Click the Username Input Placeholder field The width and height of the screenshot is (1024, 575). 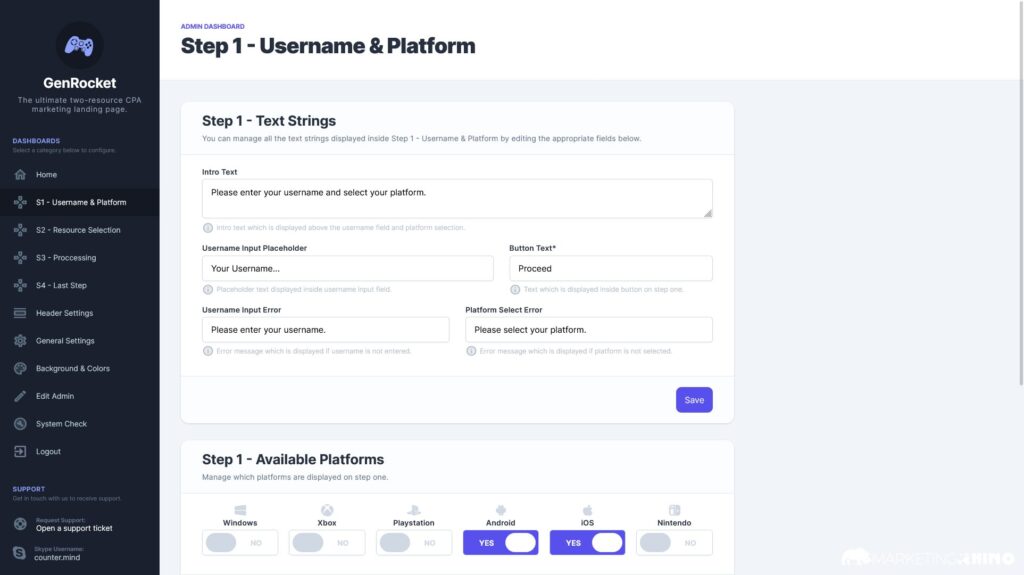[x=347, y=268]
